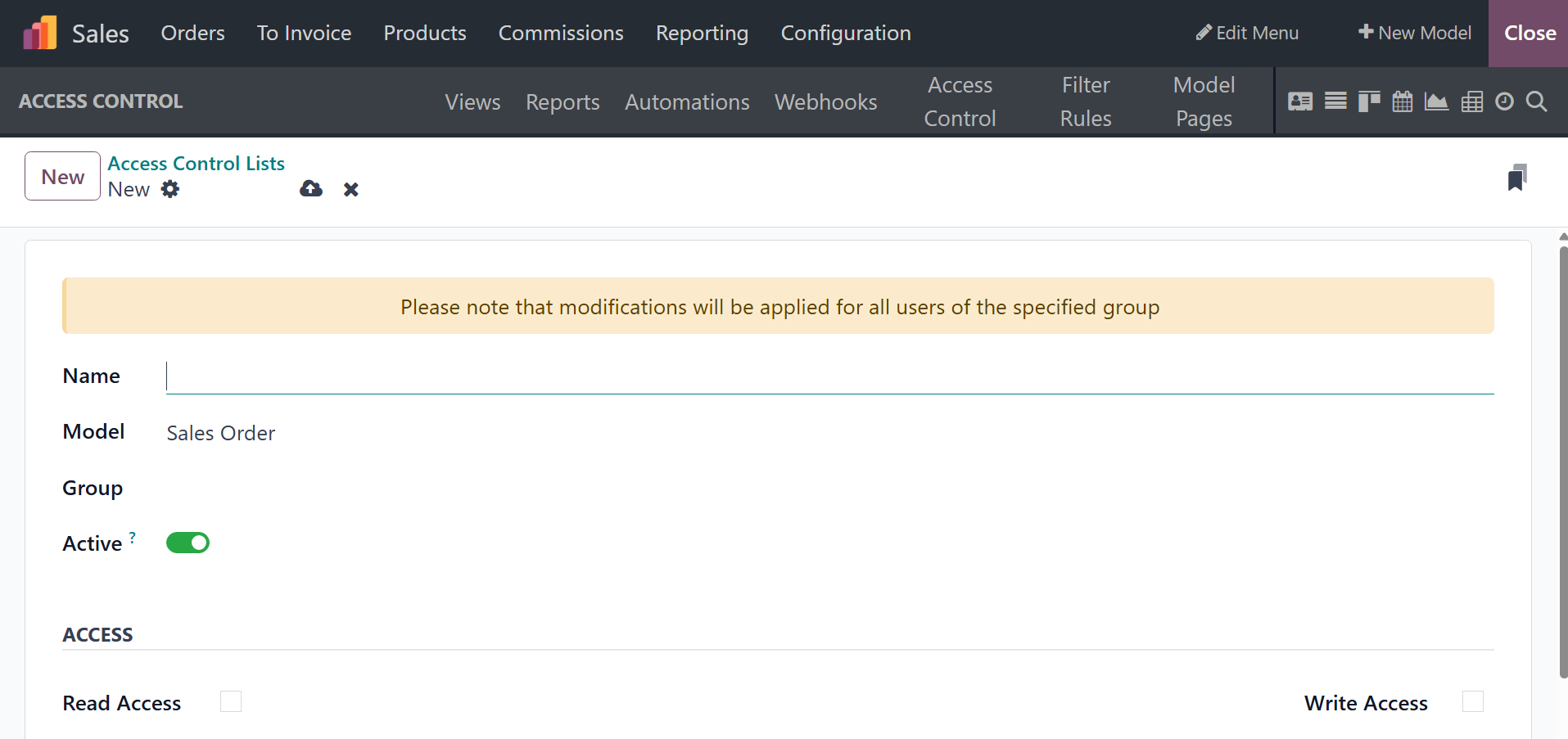Open the activity clock view icon
Screen dimensions: 1568x739
tap(1504, 101)
